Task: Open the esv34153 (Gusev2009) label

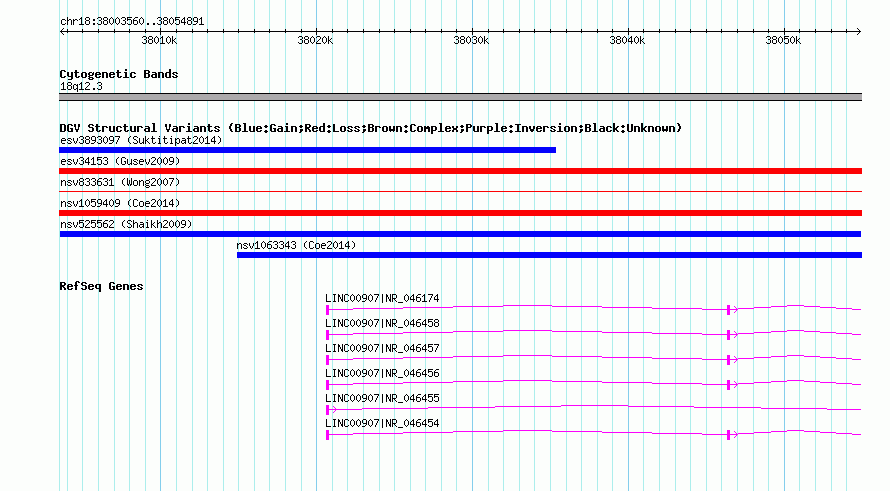Action: pyautogui.click(x=120, y=161)
